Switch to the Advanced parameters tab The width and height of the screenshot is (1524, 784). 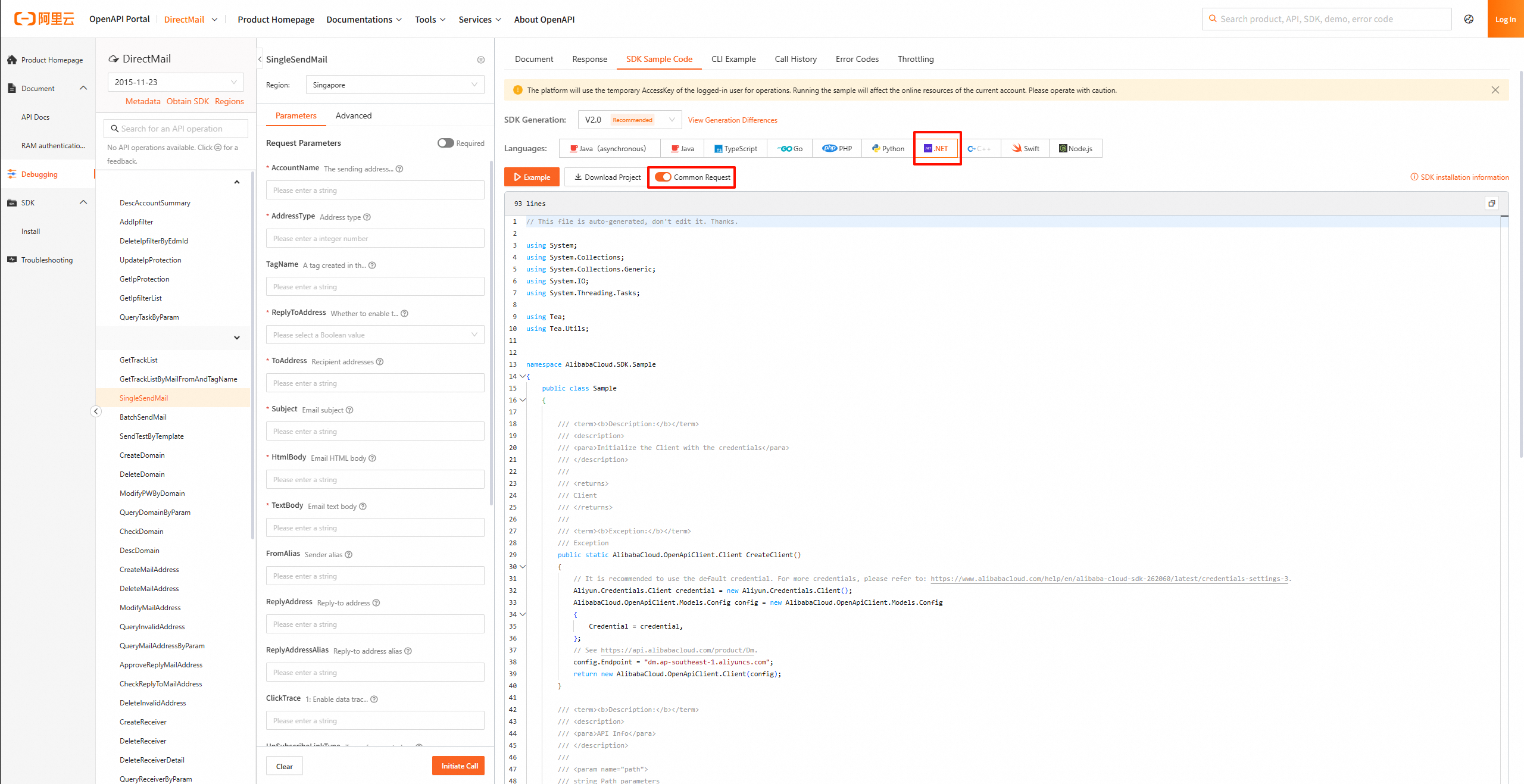[353, 115]
